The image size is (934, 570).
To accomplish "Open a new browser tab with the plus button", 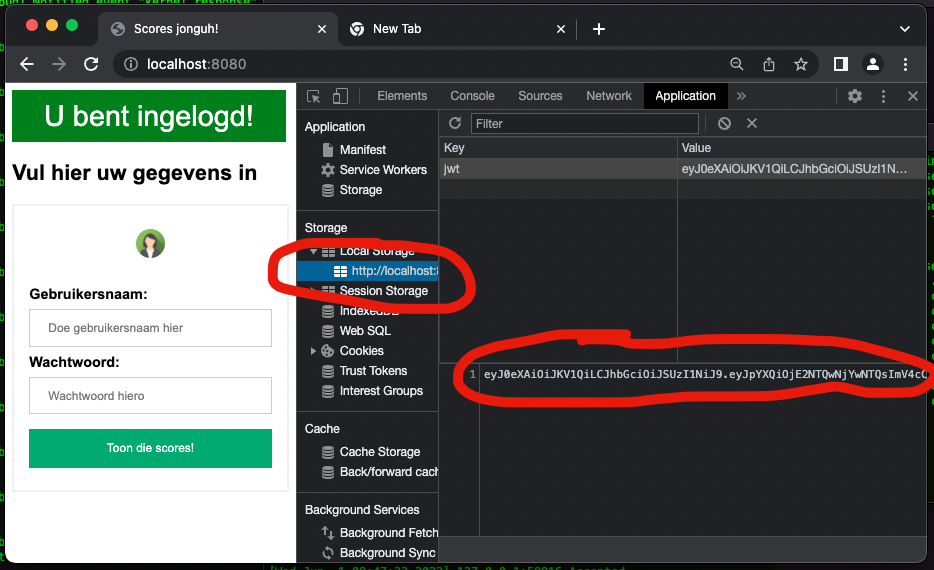I will pos(599,29).
